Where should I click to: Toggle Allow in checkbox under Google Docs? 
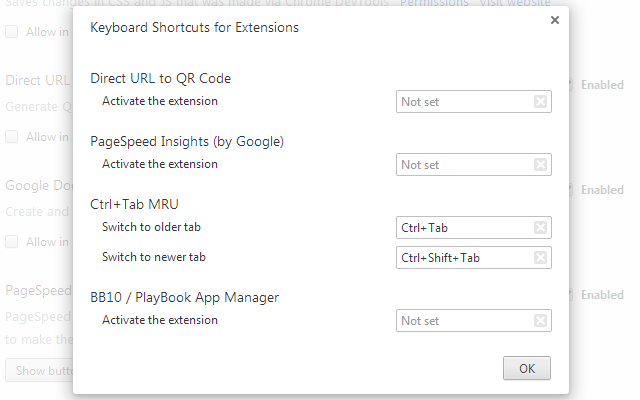(x=11, y=241)
